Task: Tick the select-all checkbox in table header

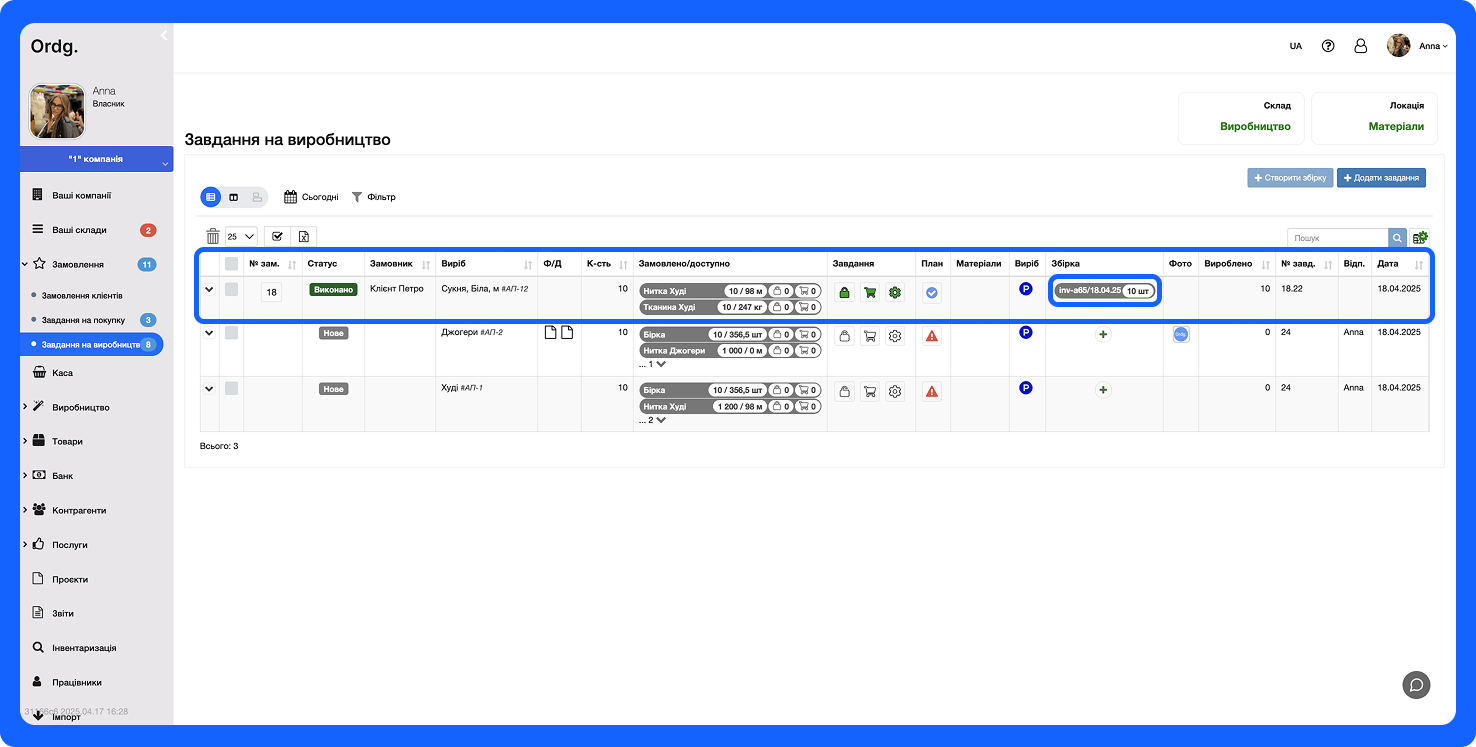Action: tap(232, 264)
